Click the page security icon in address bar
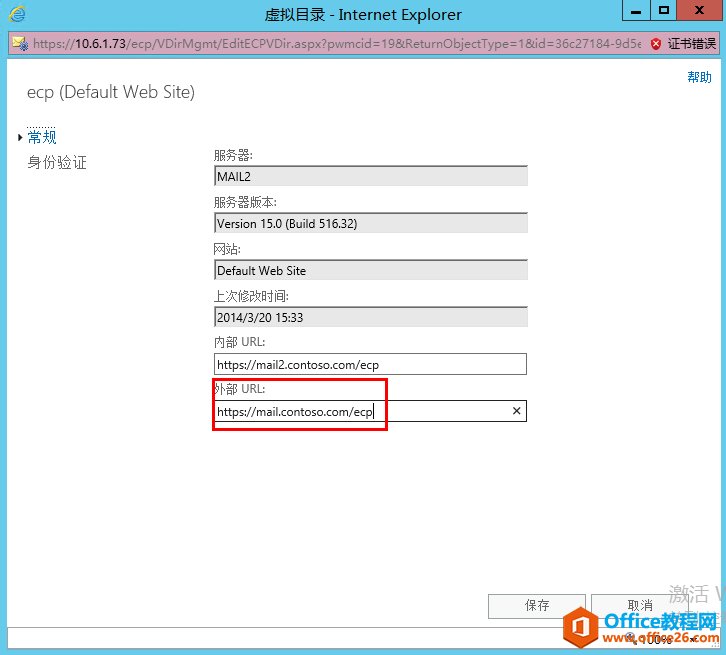The image size is (726, 655). tap(20, 44)
